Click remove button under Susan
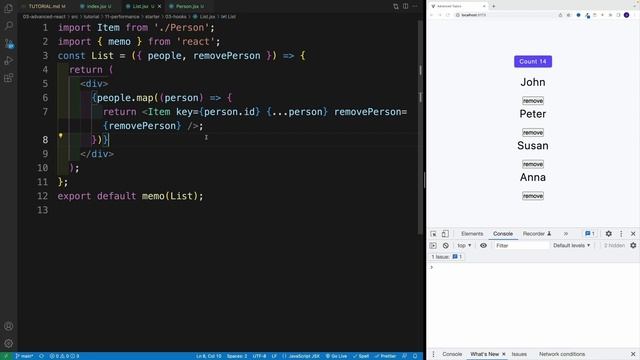640x360 pixels. coord(533,164)
